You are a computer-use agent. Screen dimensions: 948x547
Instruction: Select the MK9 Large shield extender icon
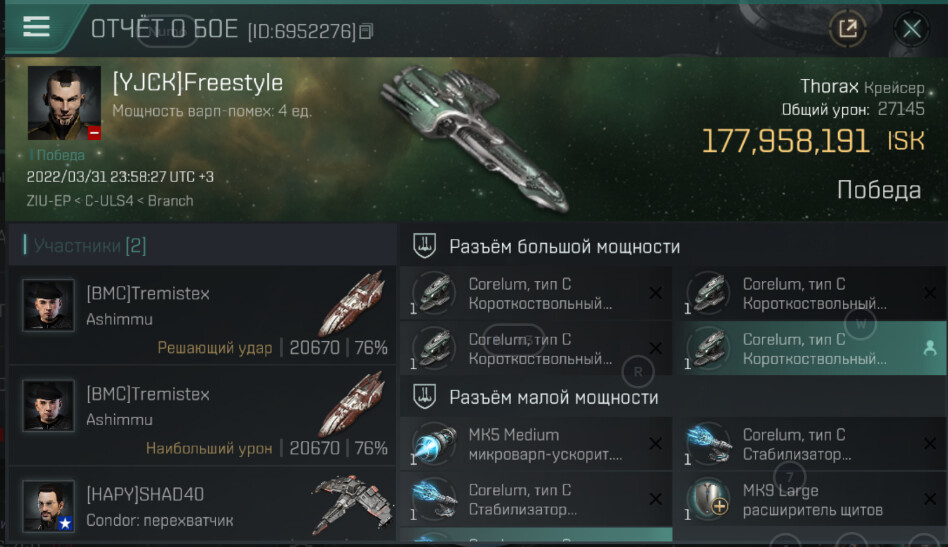709,499
